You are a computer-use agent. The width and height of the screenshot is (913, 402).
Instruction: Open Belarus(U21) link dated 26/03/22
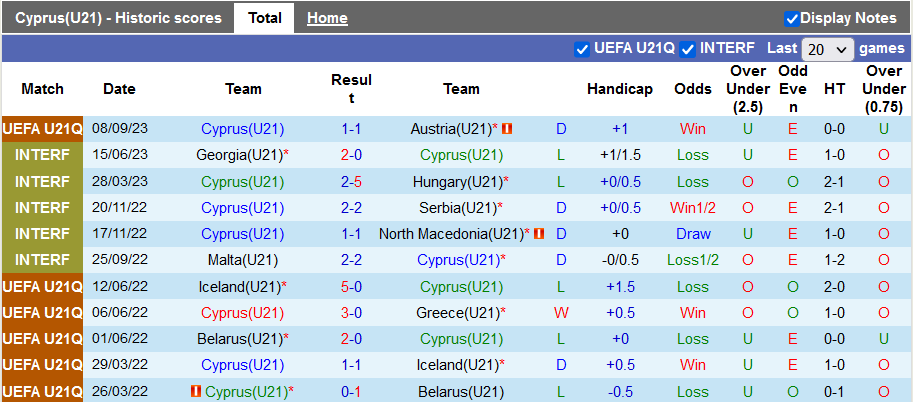[461, 392]
